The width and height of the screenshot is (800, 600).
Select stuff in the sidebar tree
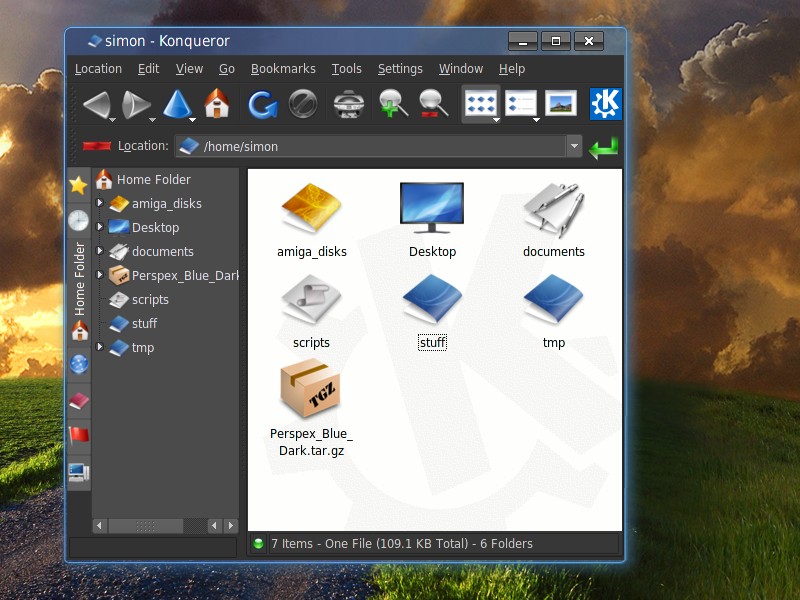click(144, 323)
